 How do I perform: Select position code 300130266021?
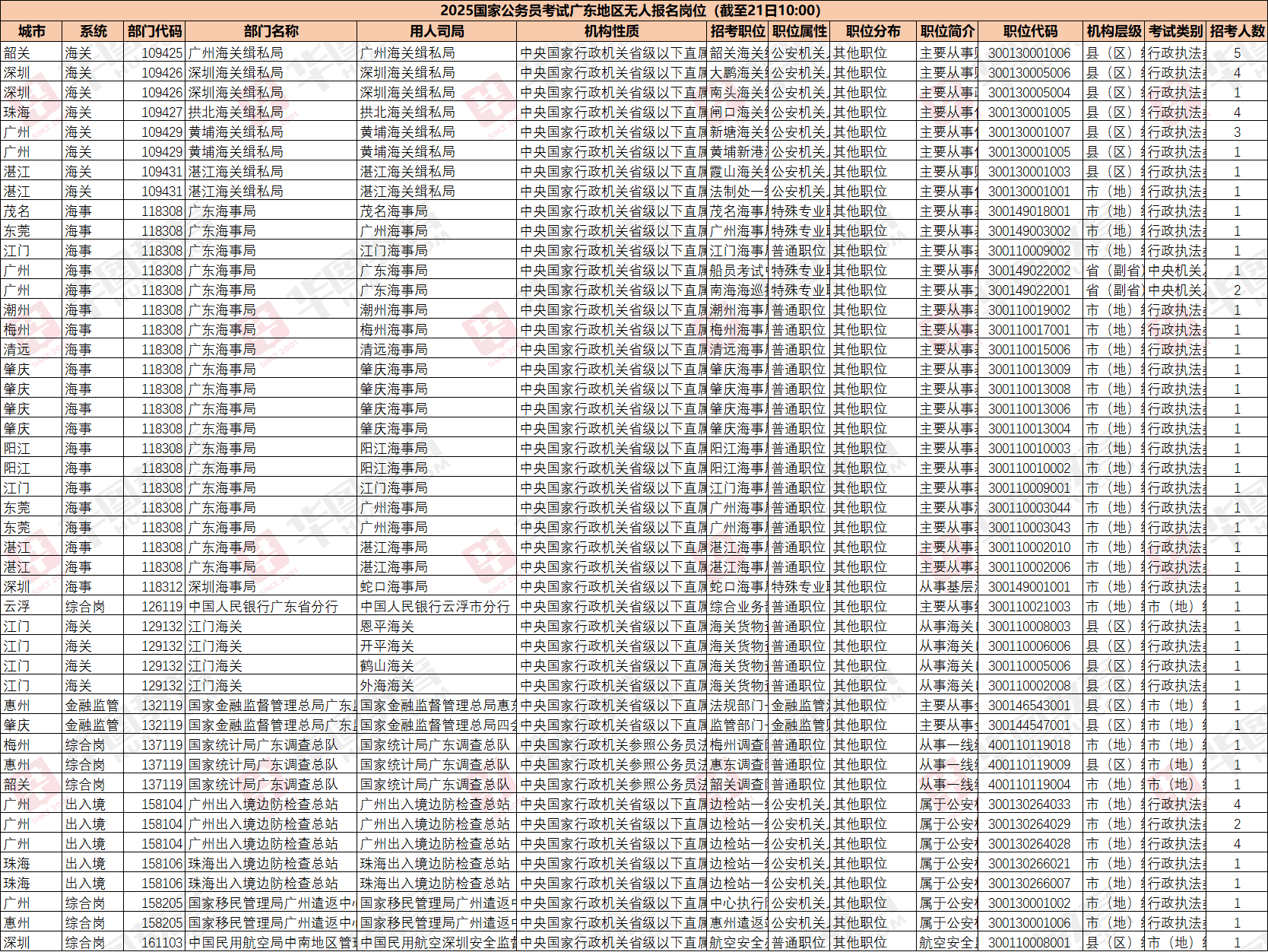pos(1031,864)
